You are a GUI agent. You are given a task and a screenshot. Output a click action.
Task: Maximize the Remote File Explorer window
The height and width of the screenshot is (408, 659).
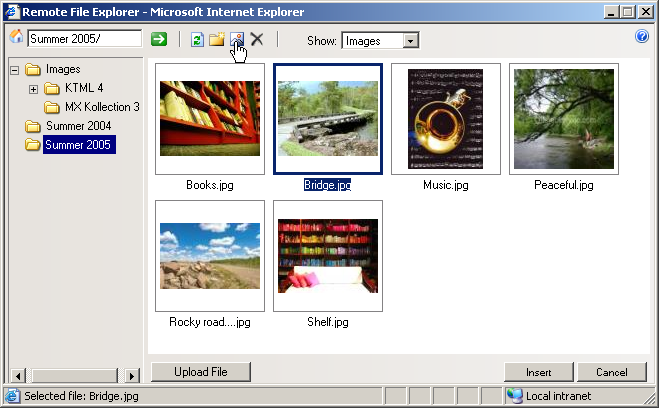pos(627,12)
